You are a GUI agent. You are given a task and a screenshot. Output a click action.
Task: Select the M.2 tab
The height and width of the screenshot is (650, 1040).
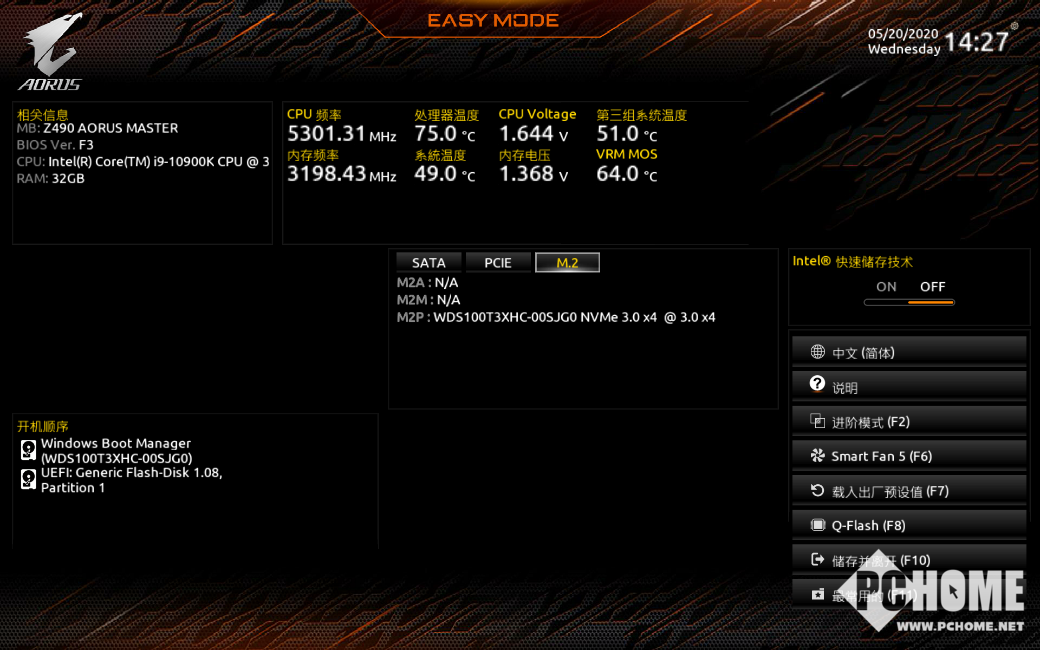click(567, 263)
